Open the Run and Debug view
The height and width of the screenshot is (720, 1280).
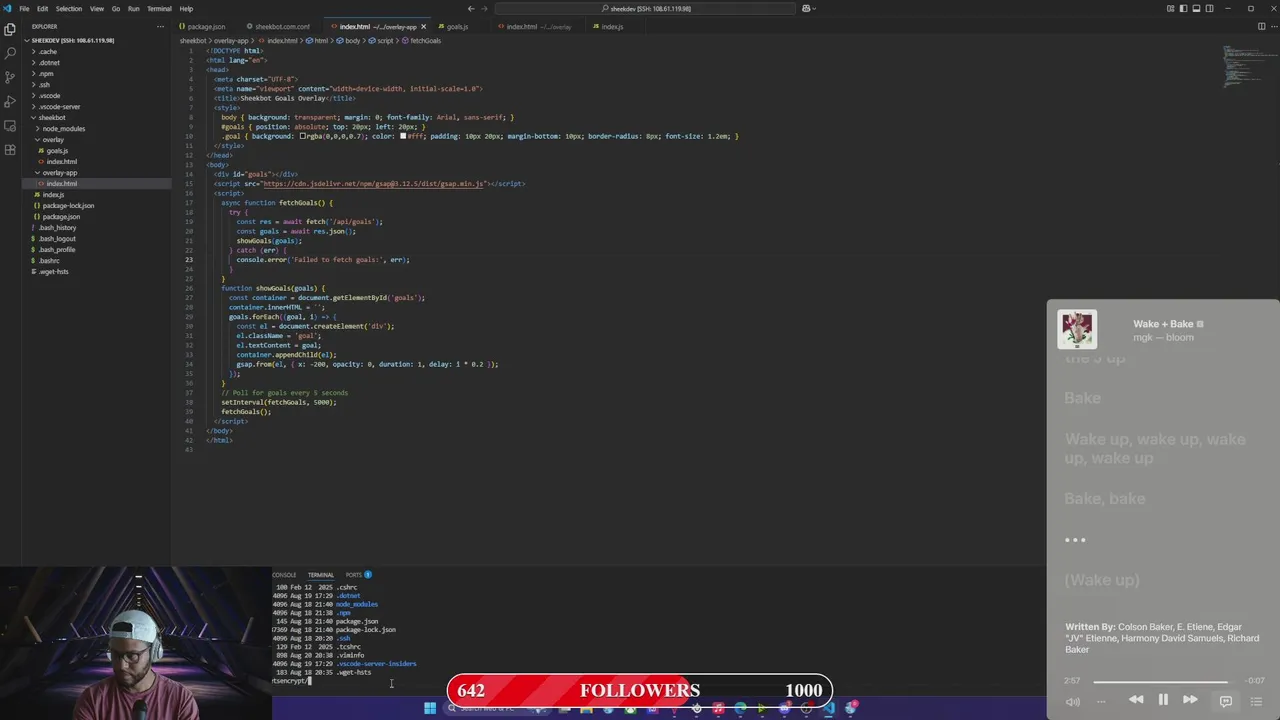pyautogui.click(x=10, y=101)
